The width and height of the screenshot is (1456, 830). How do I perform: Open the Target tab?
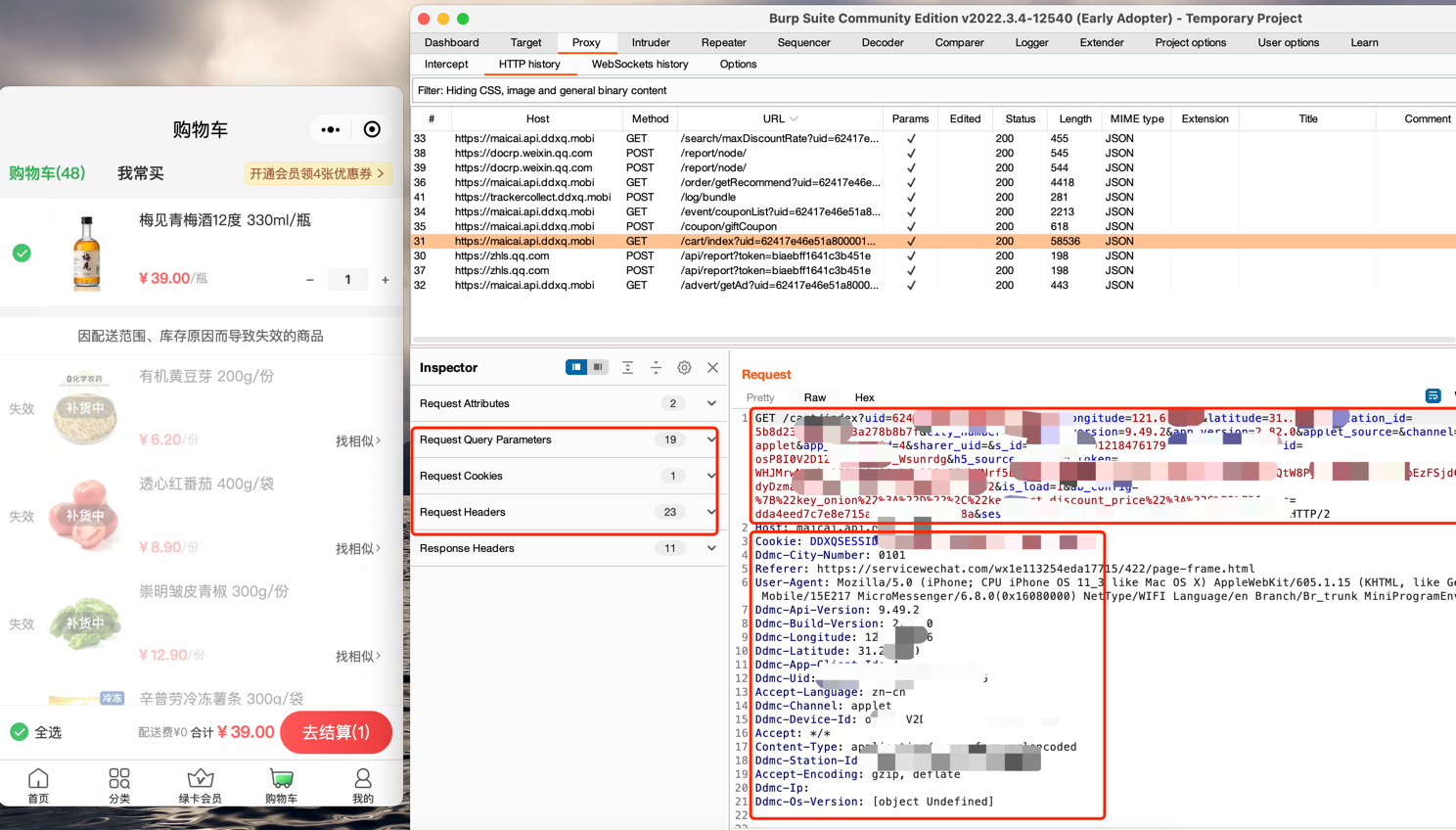pyautogui.click(x=525, y=43)
